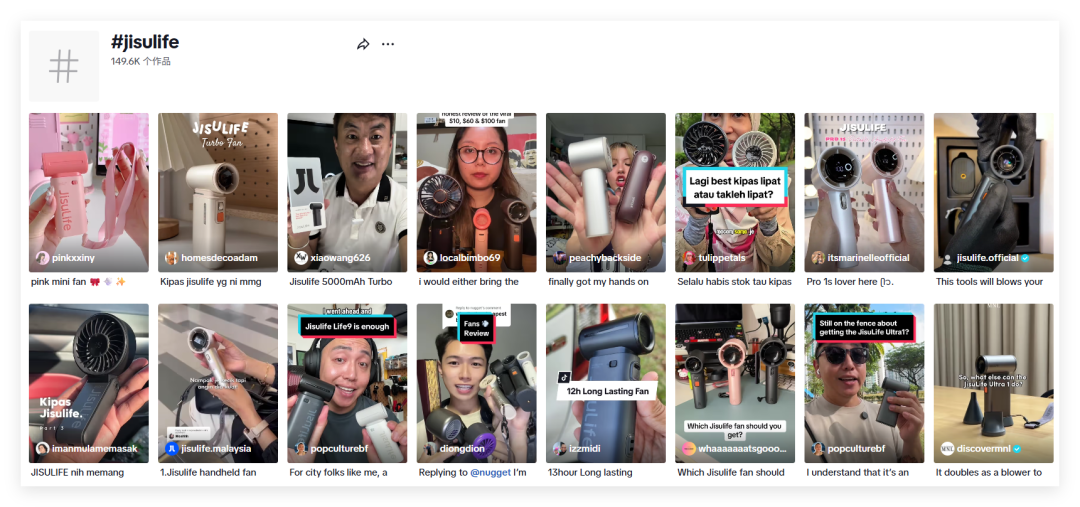Open discovermnl's Ultra 1 blower video

coord(993,383)
